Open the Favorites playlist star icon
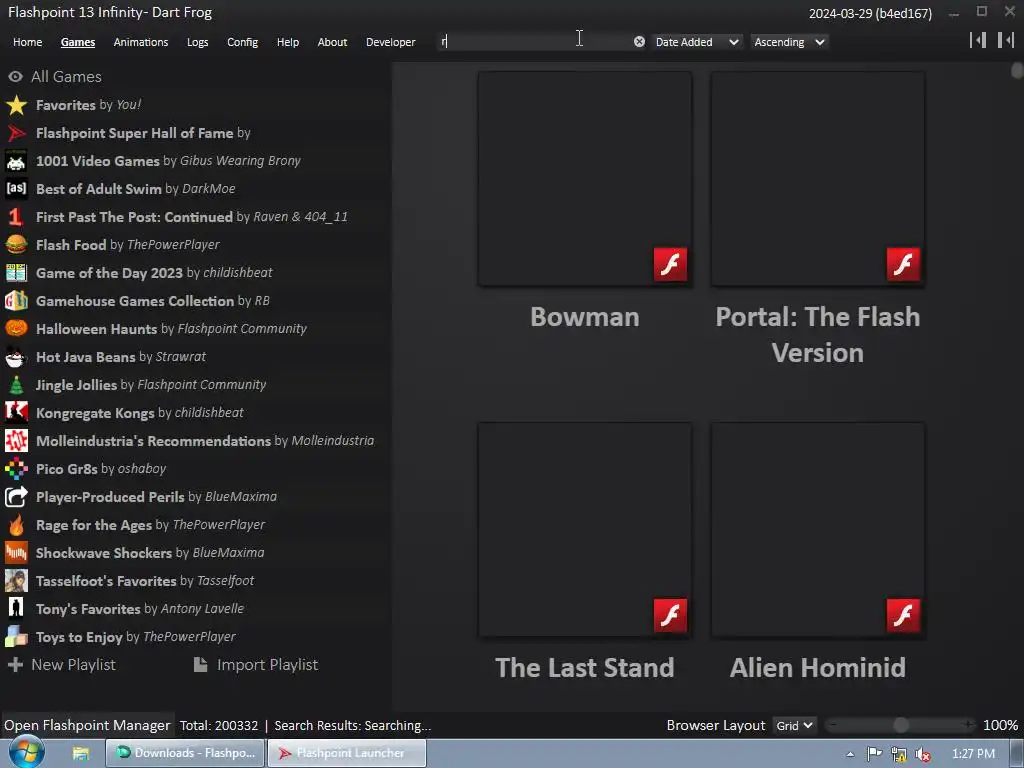Image resolution: width=1024 pixels, height=768 pixels. [x=16, y=105]
